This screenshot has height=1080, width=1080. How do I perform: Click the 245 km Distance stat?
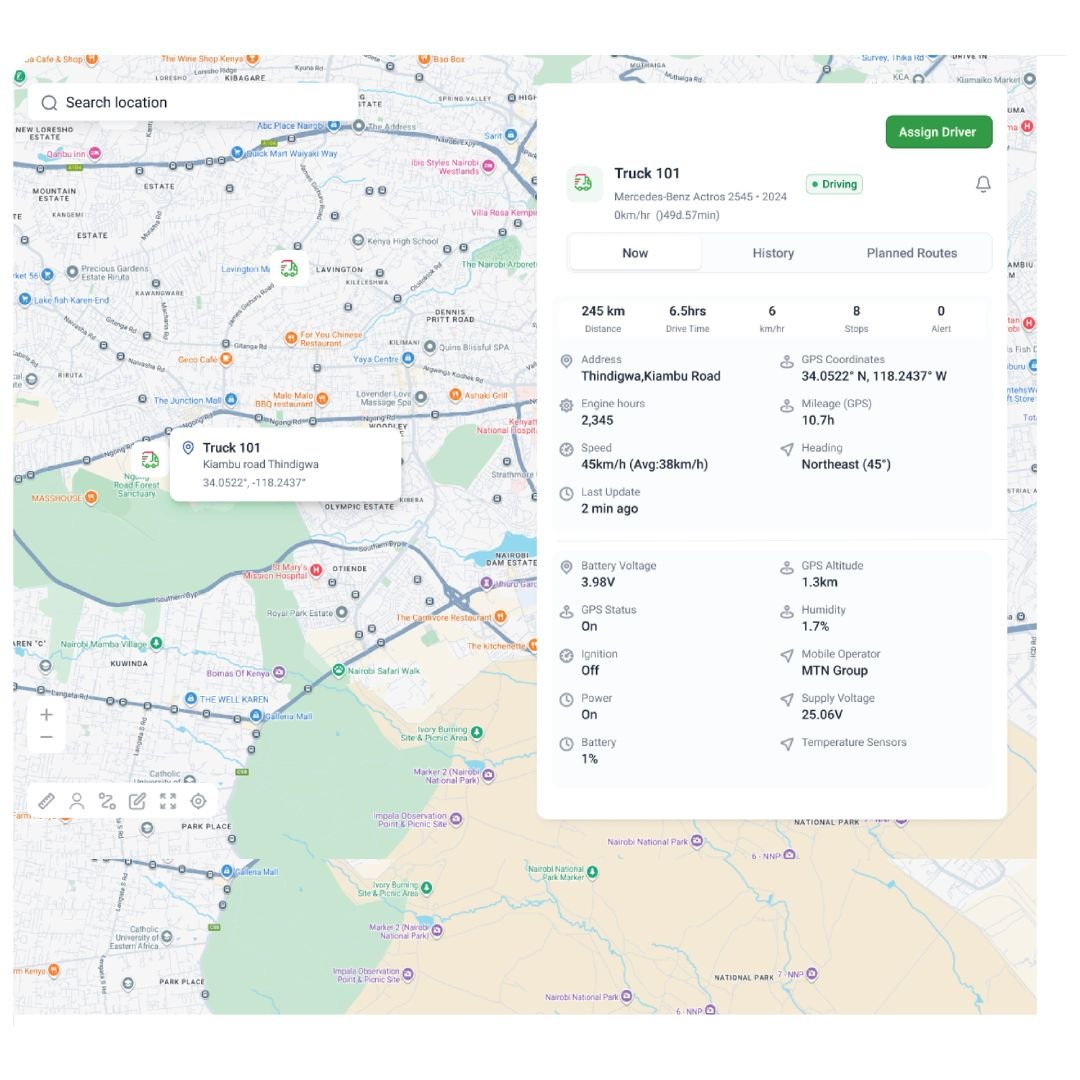[603, 319]
